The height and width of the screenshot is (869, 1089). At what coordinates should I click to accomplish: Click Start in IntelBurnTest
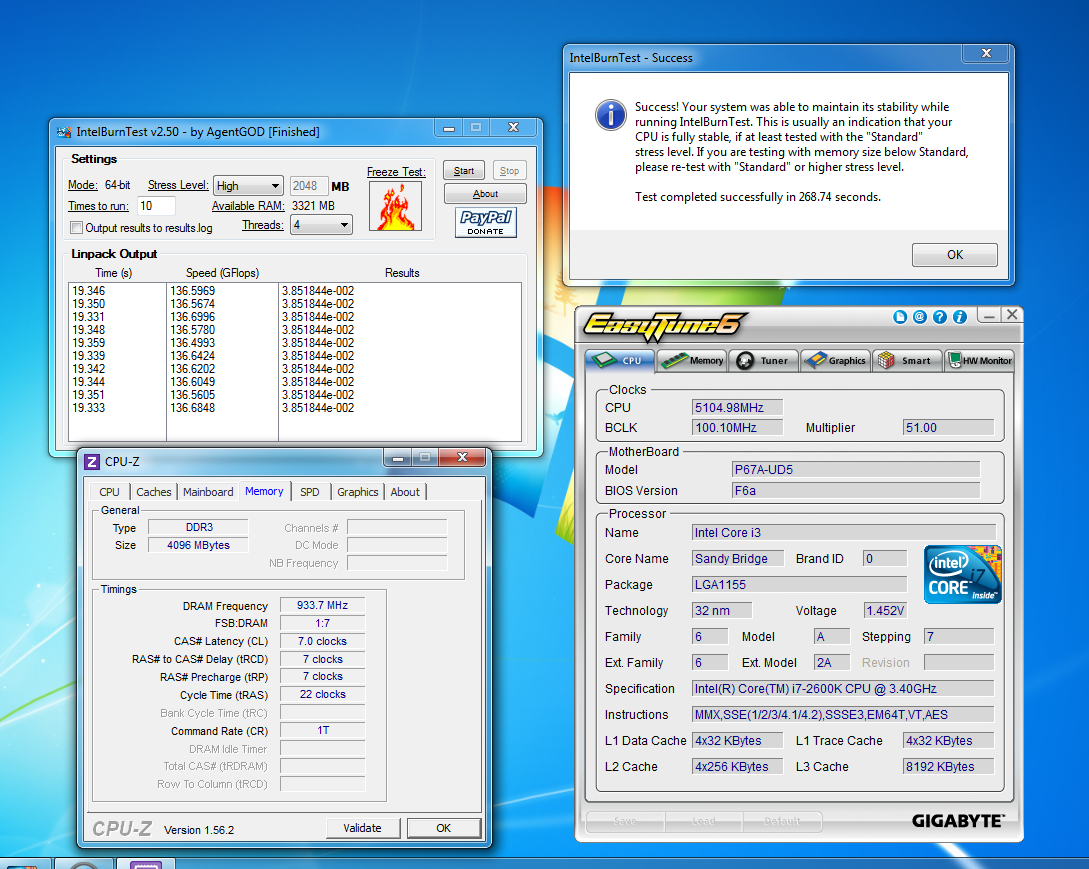click(x=464, y=171)
